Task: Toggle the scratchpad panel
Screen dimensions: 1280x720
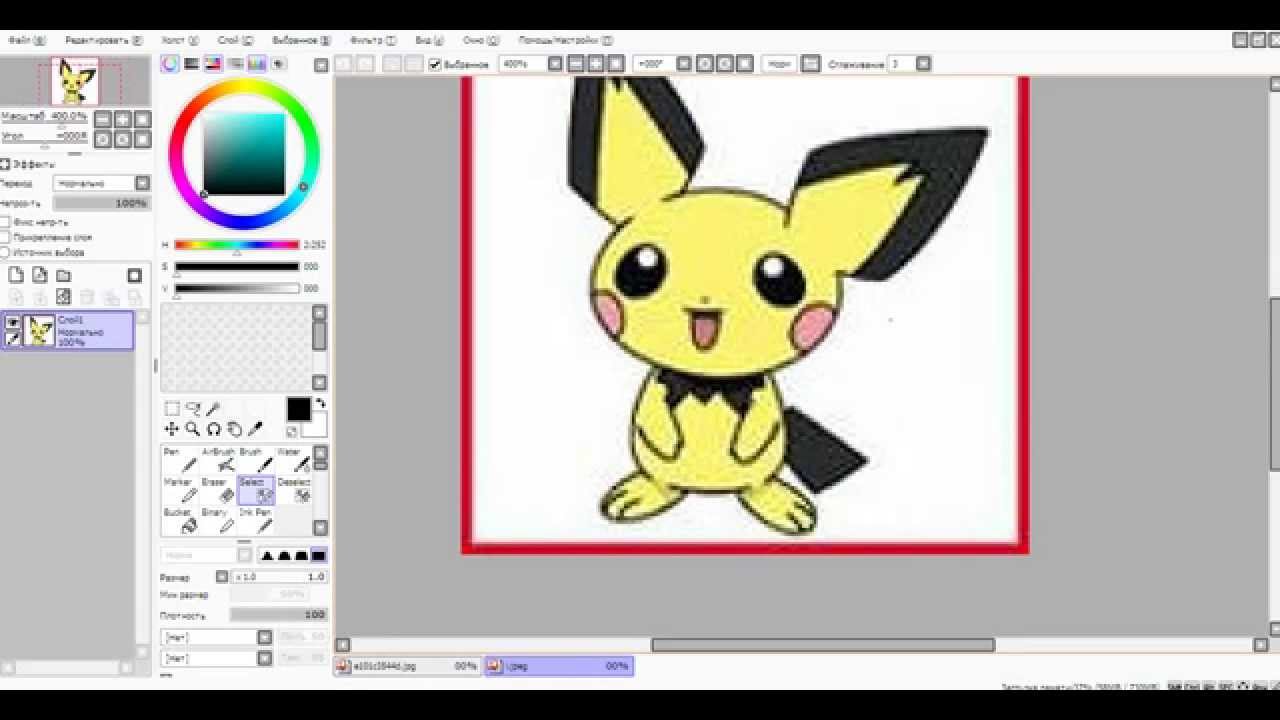Action: point(279,64)
